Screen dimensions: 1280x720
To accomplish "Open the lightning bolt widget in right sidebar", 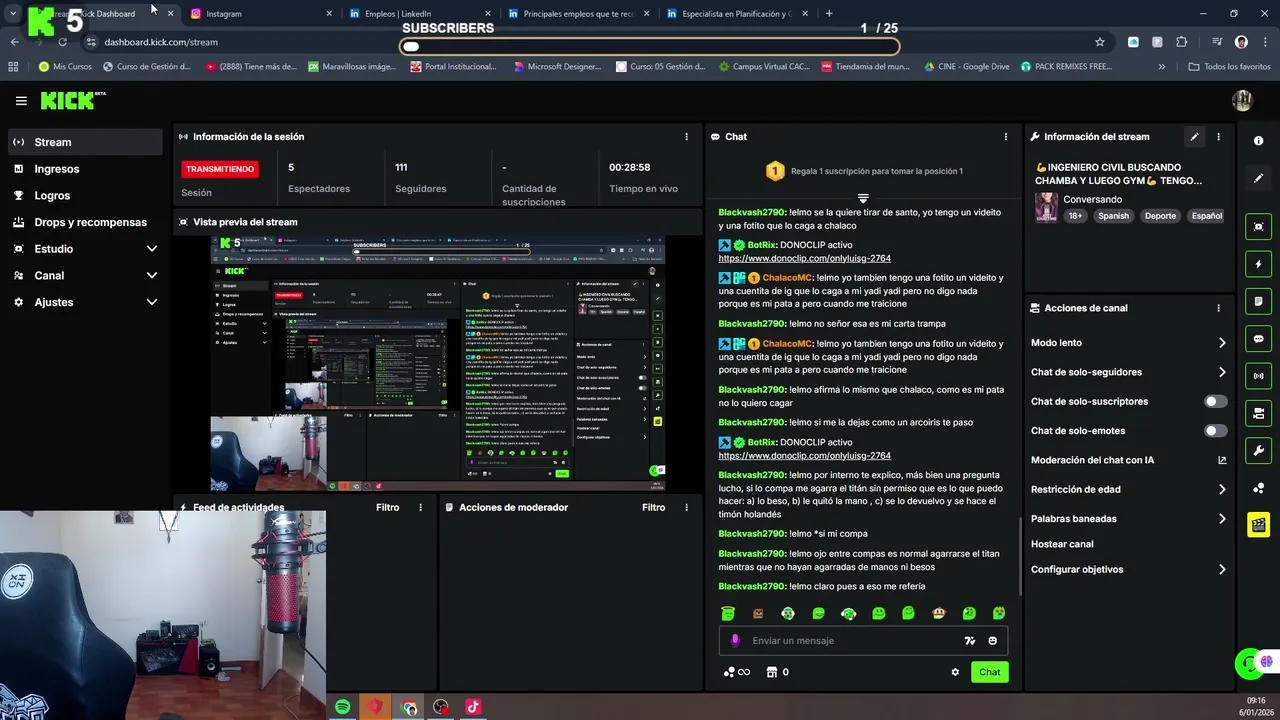I will [1258, 264].
